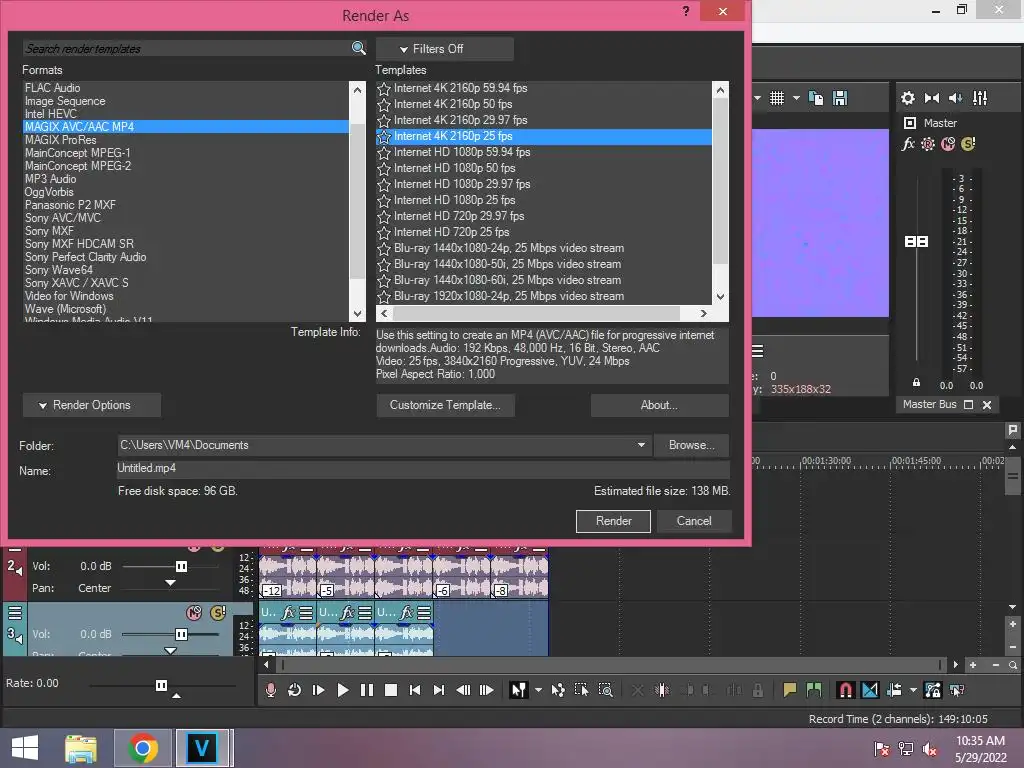Toggle favorite star for Internet HD 1080p 59.94 fps
The image size is (1024, 768).
click(x=384, y=152)
